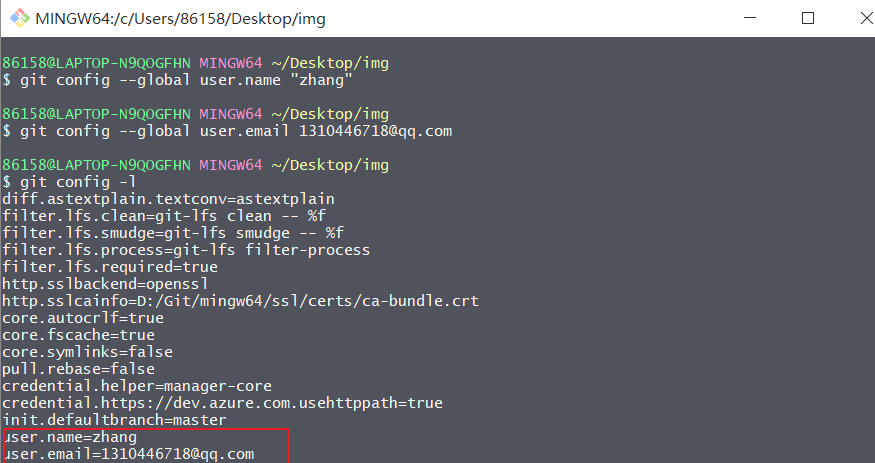Click the filter.lfs.clean output line
875x463 pixels.
(164, 216)
